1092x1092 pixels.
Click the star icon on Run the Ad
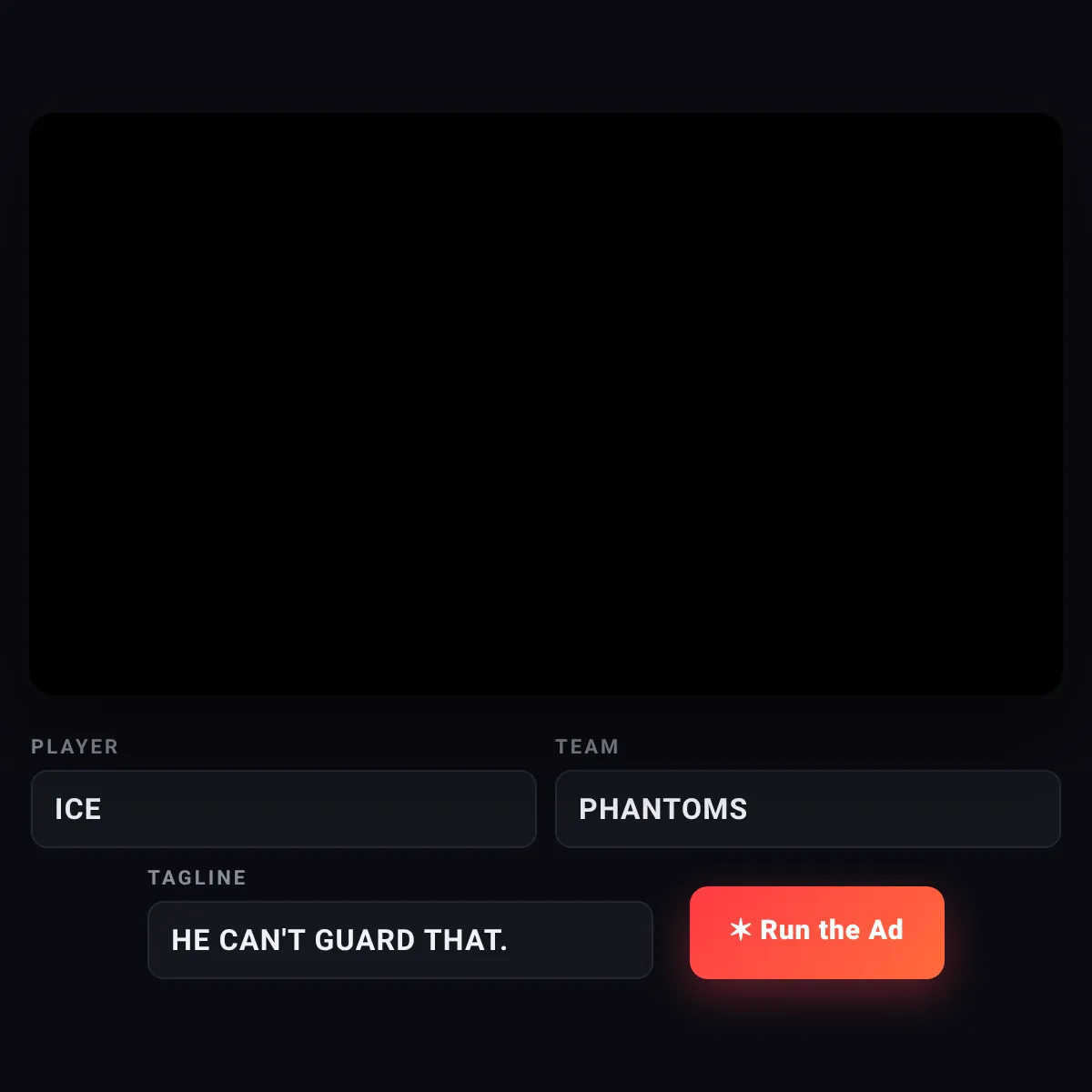click(741, 929)
